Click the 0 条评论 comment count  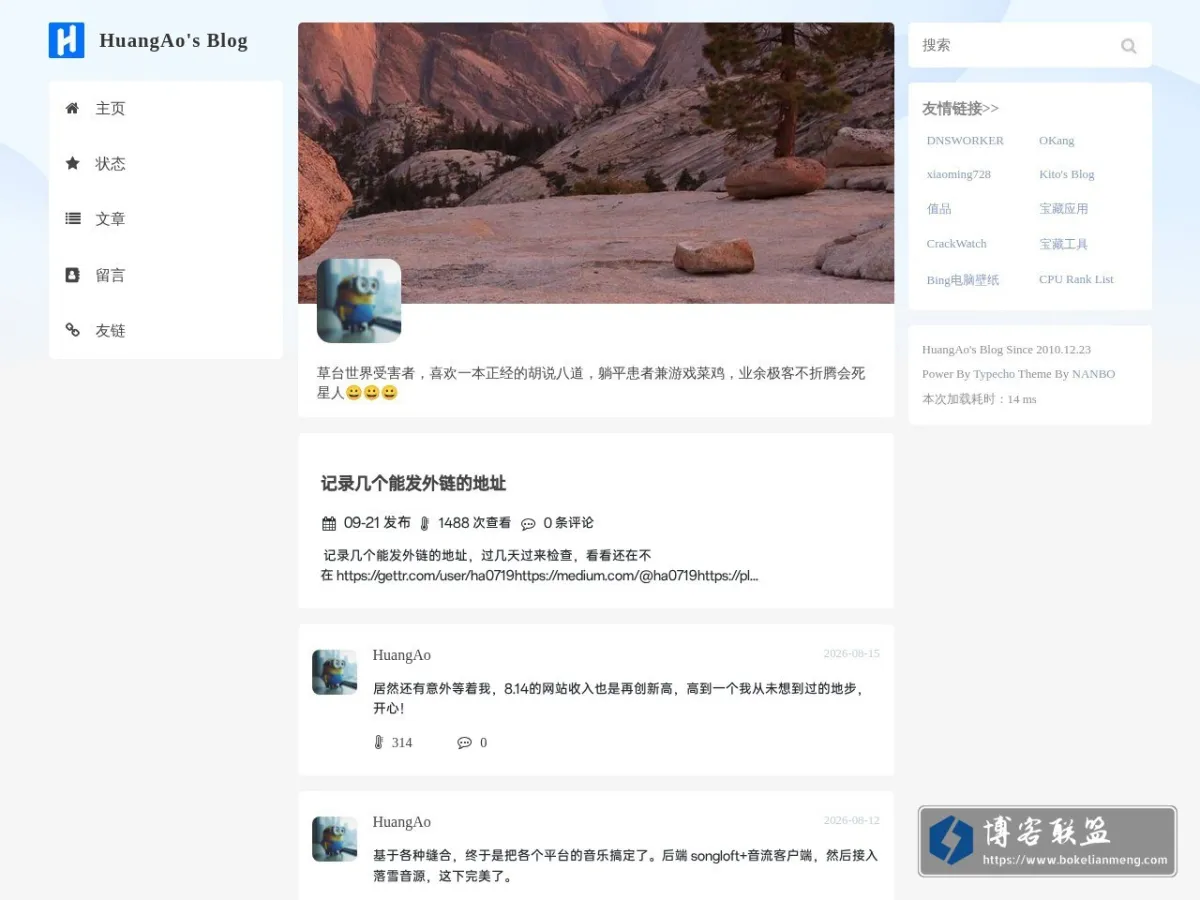pyautogui.click(x=568, y=523)
